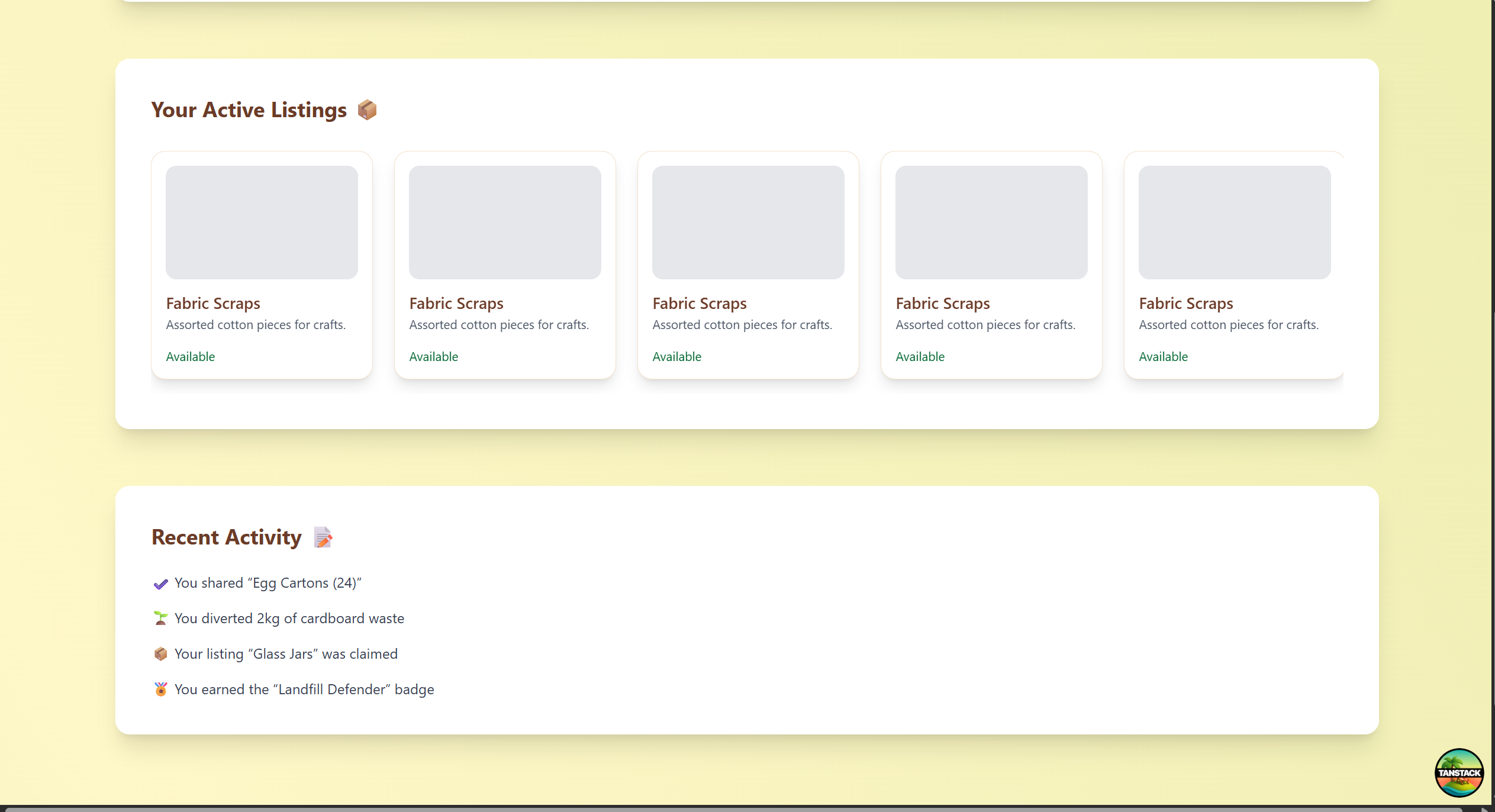The image size is (1495, 812).
Task: Click the memo icon beside Recent Activity
Action: tap(323, 537)
